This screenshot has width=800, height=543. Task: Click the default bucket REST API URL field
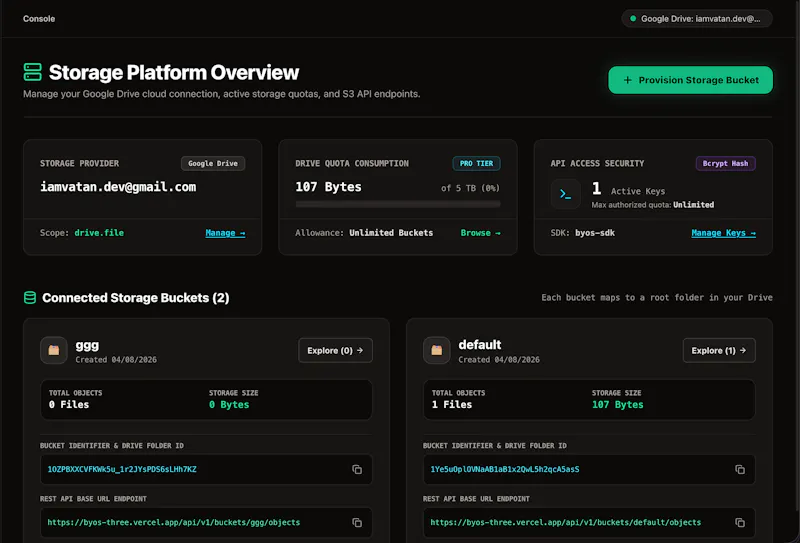589,523
